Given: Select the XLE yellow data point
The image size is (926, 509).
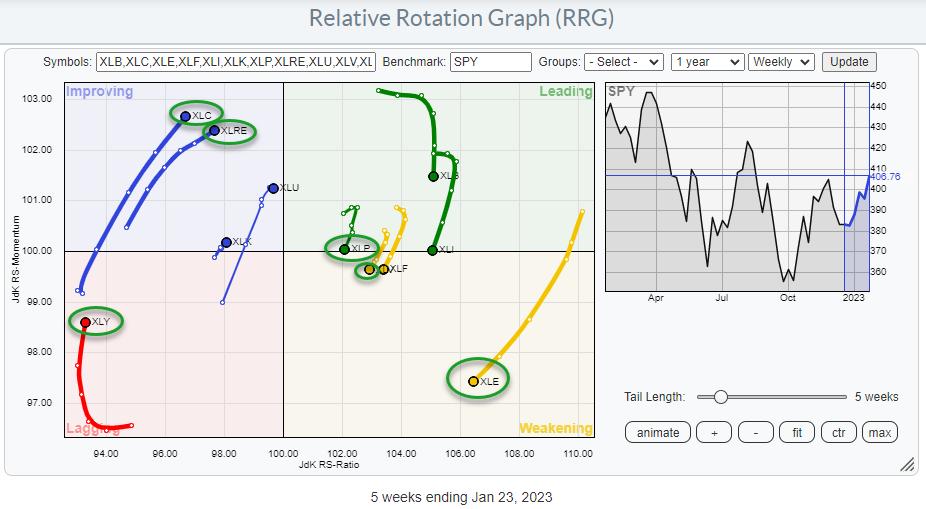Looking at the screenshot, I should pos(474,381).
